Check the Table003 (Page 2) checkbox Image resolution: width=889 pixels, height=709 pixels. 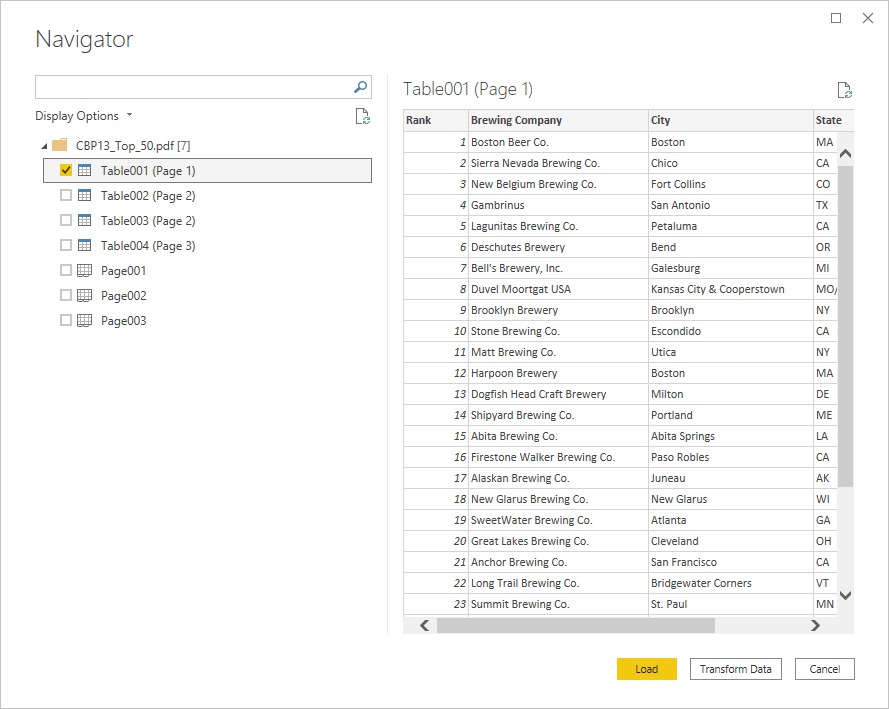coord(66,220)
